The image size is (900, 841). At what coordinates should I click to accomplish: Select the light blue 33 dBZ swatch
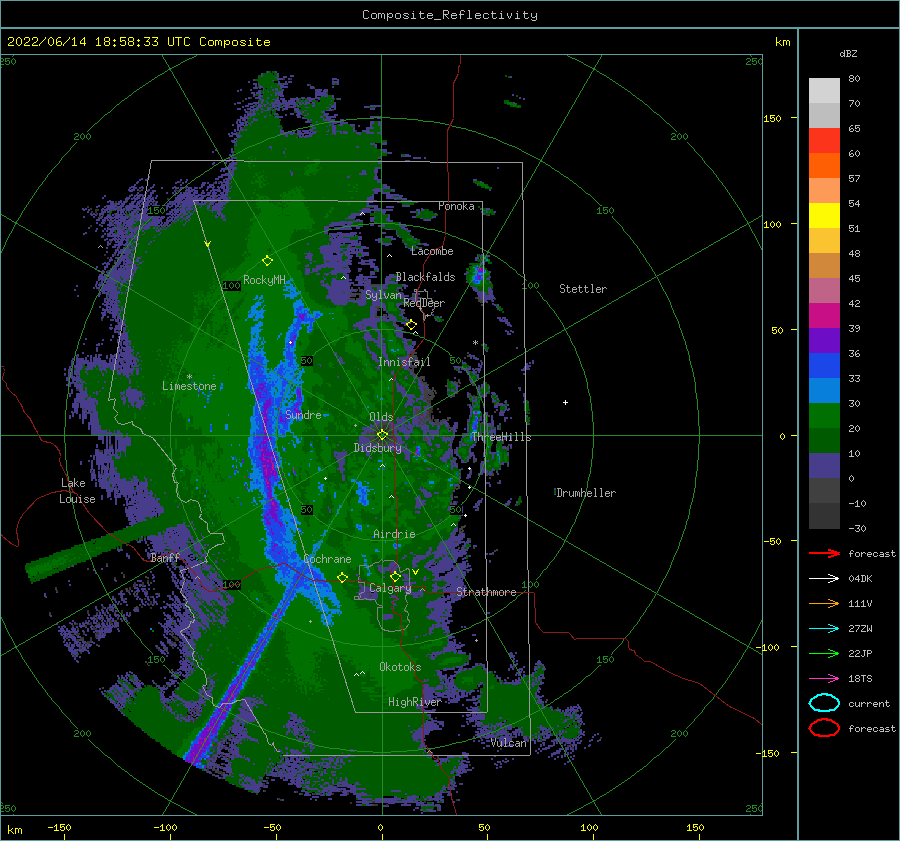click(x=824, y=390)
